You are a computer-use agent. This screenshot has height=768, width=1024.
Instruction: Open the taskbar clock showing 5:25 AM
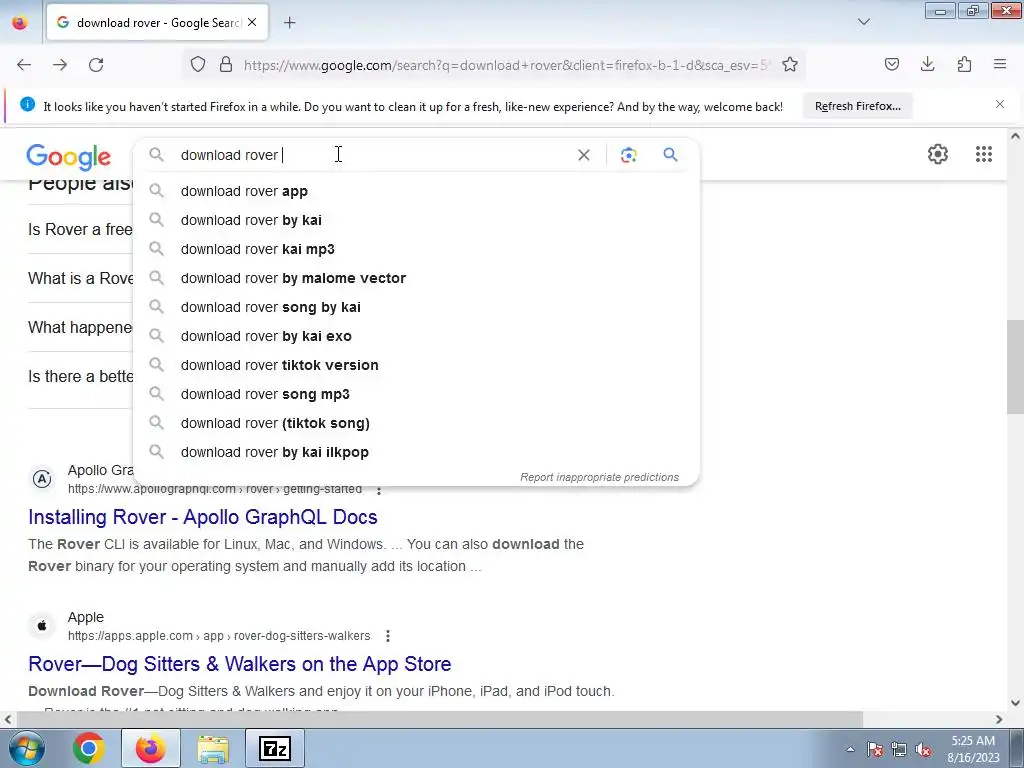[x=973, y=749]
